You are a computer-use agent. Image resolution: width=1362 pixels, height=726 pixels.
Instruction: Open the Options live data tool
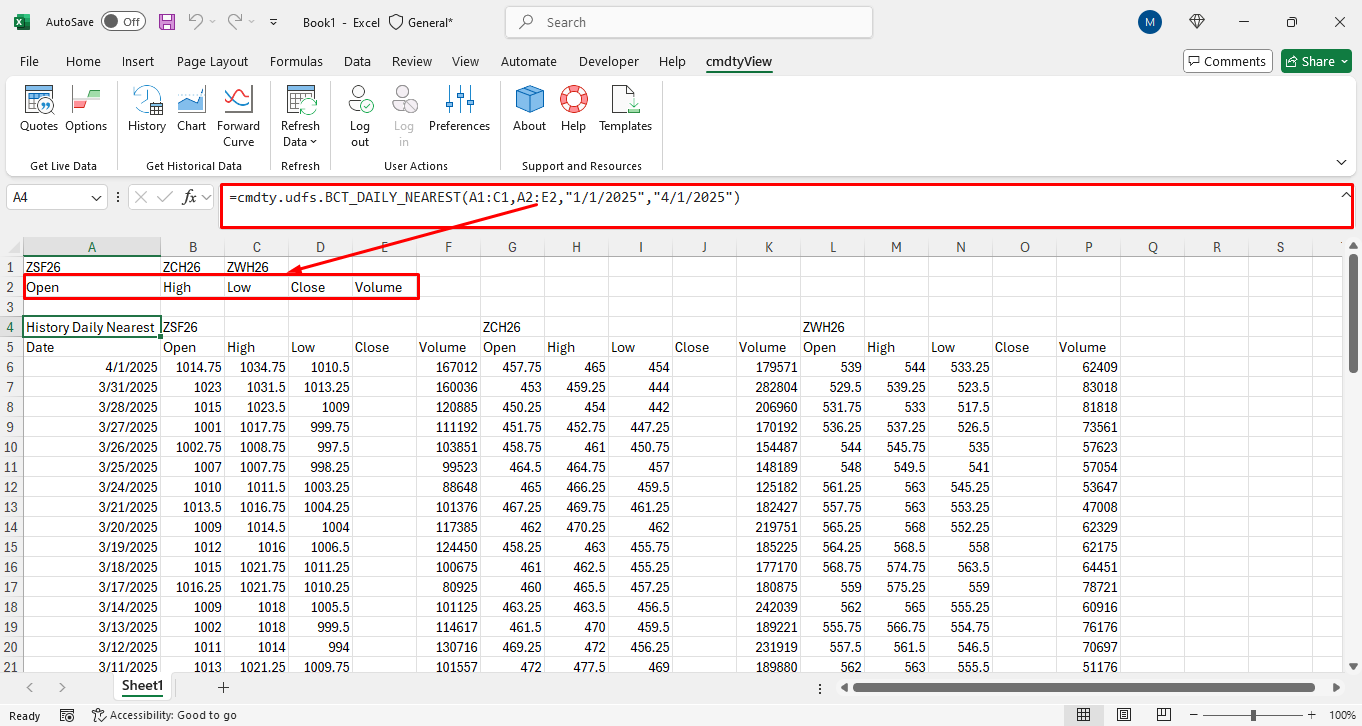click(x=86, y=109)
